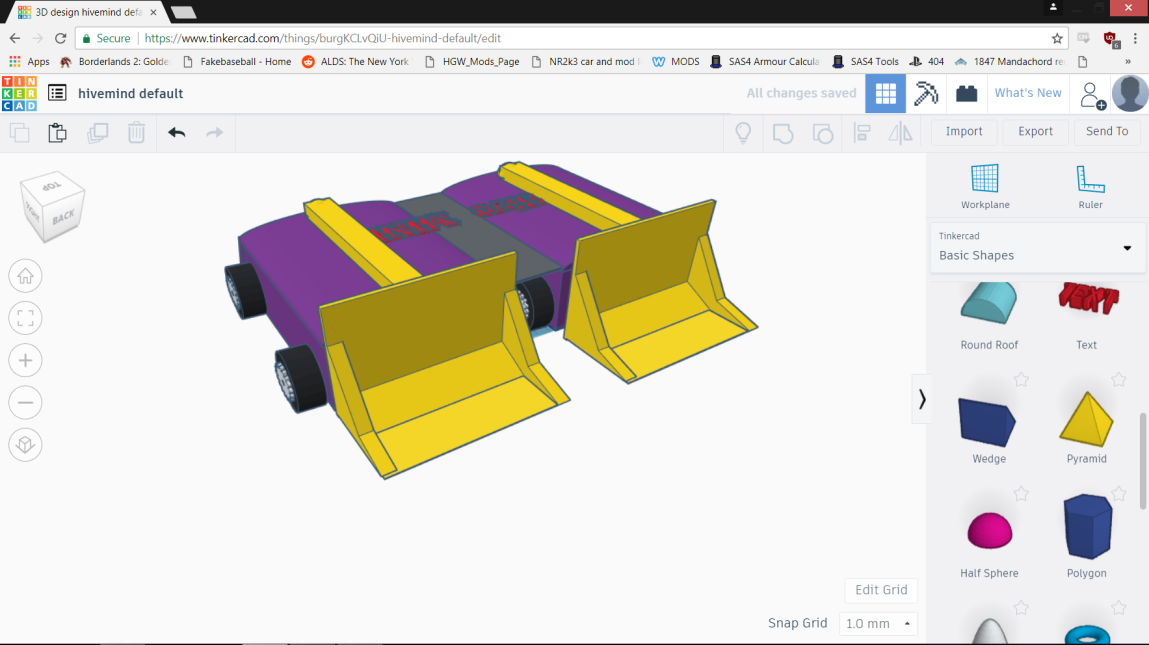Select the Wedge shape

click(x=988, y=431)
